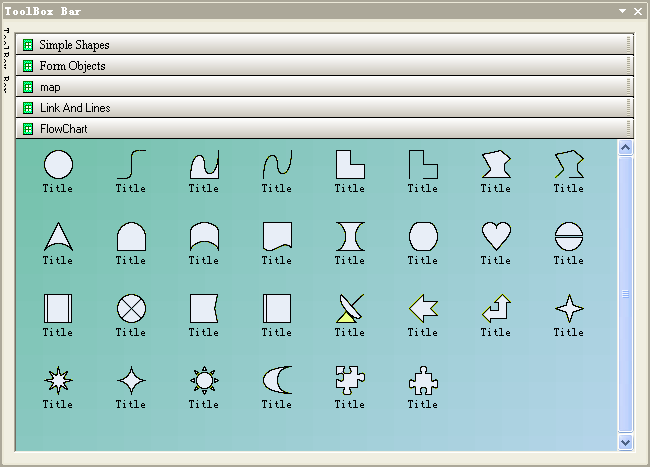Choose the circle with X shape
650x467 pixels.
131,309
